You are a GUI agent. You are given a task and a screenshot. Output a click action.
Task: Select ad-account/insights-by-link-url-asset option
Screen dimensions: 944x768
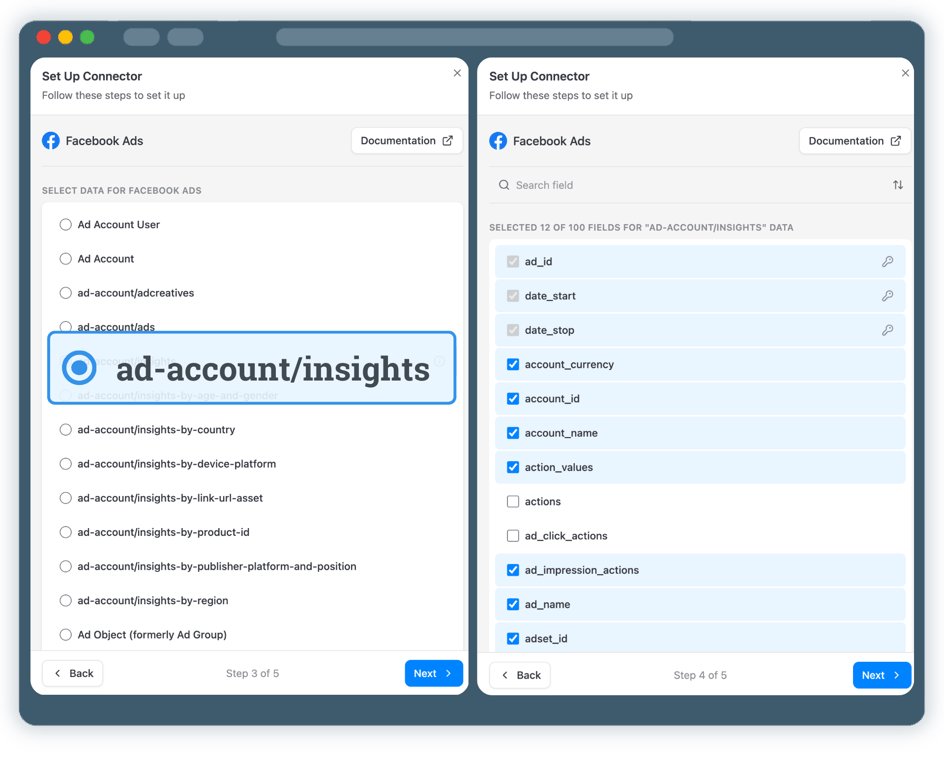(x=66, y=498)
